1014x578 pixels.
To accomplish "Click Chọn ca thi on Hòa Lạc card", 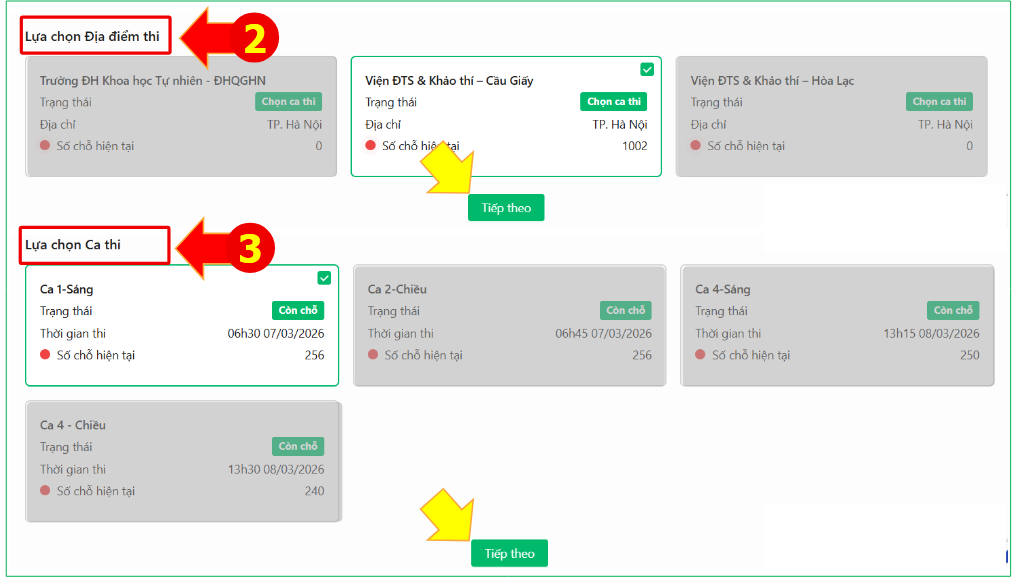I will (x=939, y=102).
